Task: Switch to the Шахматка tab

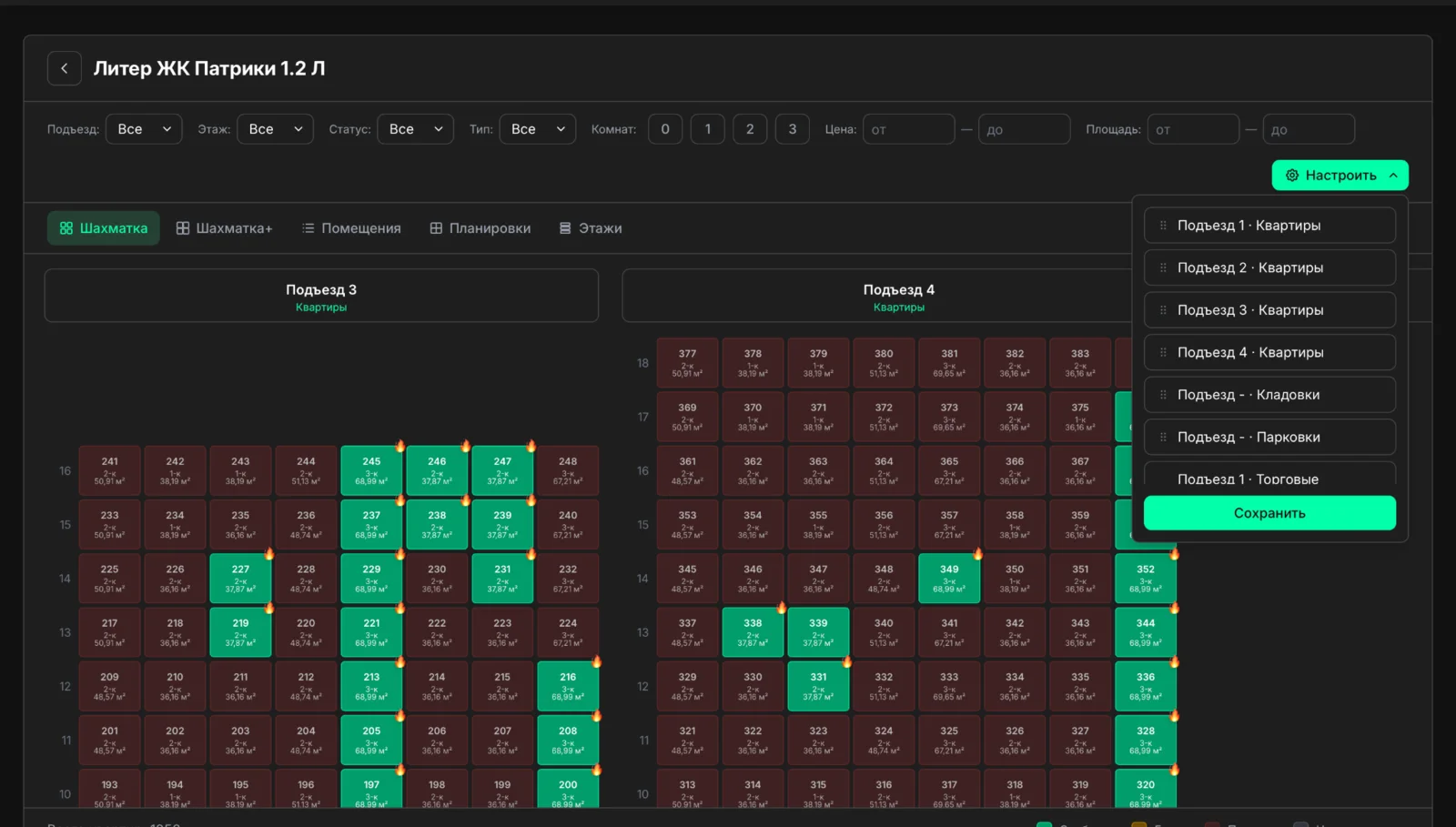Action: (104, 228)
